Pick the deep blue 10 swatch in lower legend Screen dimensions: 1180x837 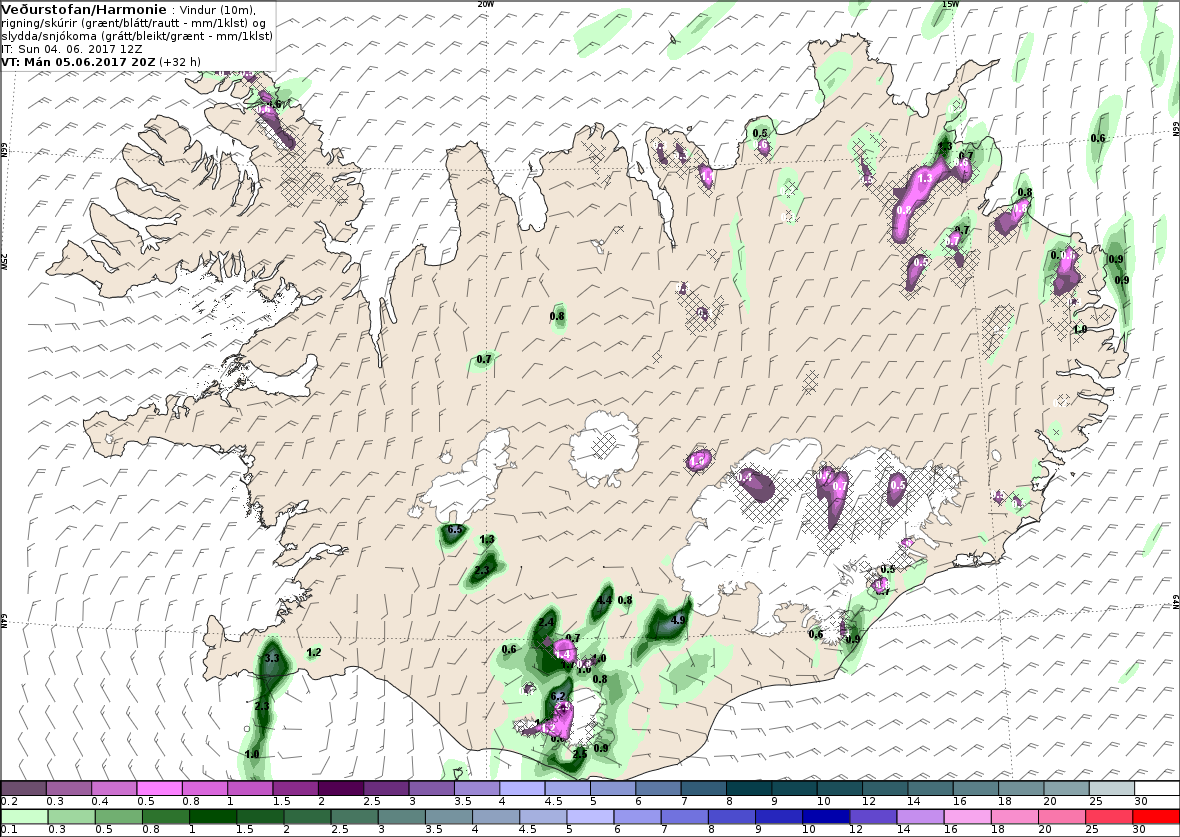click(x=826, y=817)
